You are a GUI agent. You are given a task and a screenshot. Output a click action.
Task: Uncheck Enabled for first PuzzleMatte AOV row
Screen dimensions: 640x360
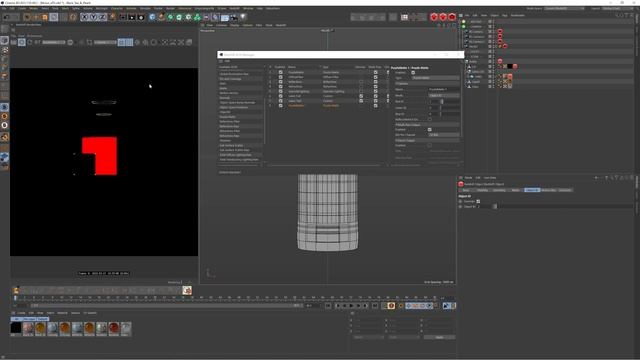coord(280,72)
